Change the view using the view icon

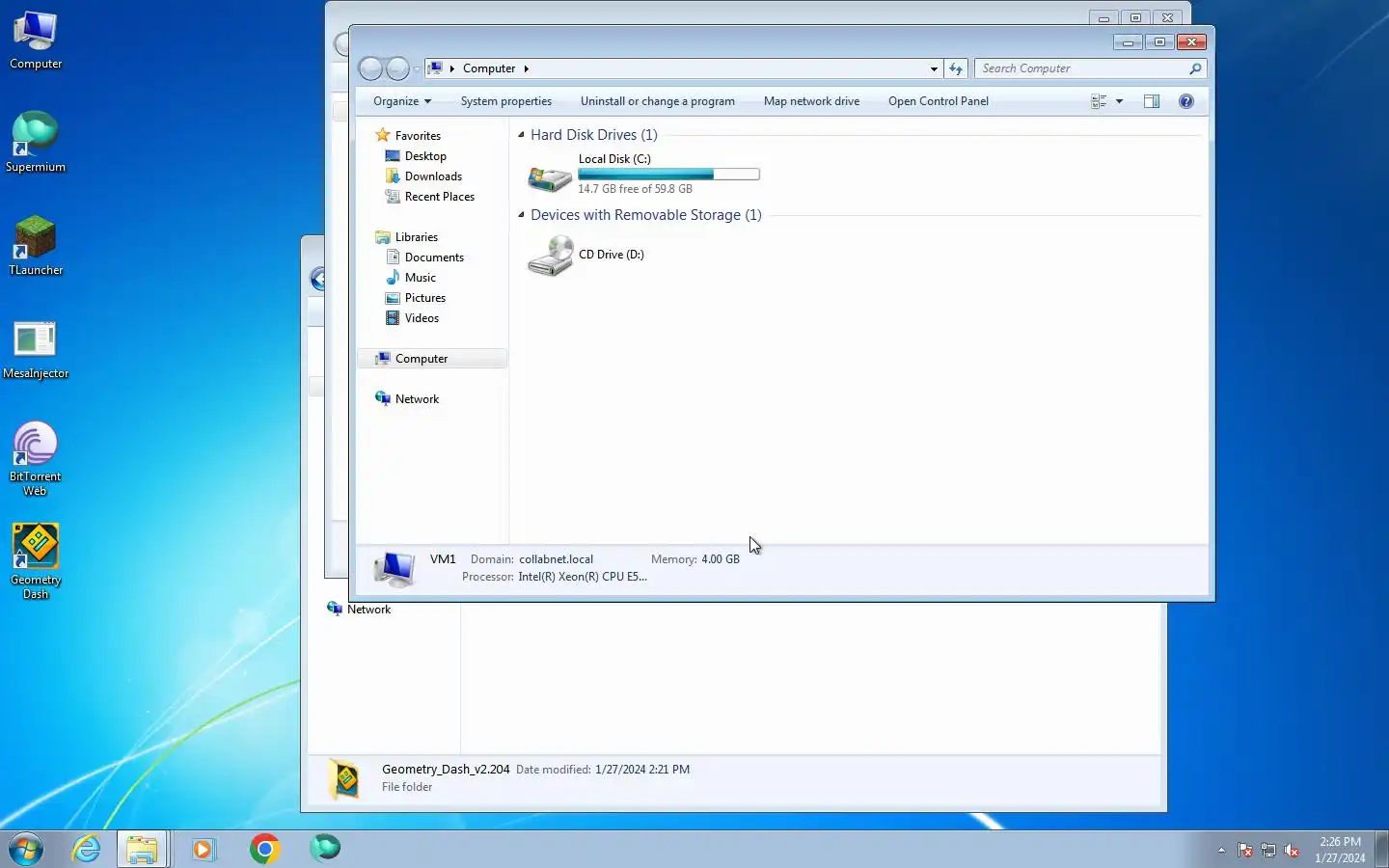(x=1099, y=101)
